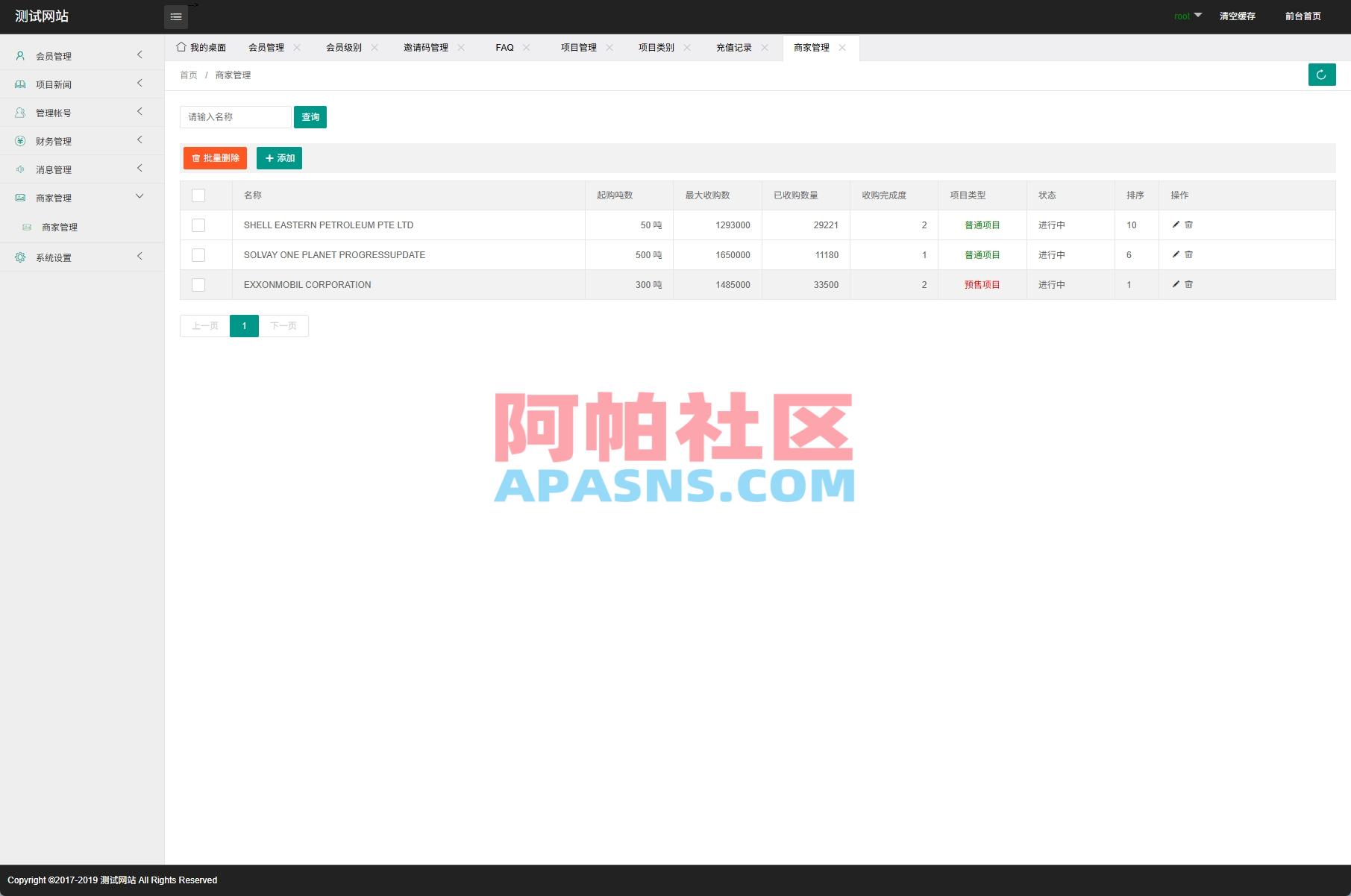Click inside the 请输入名称 search field
Image resolution: width=1351 pixels, height=896 pixels.
(235, 116)
